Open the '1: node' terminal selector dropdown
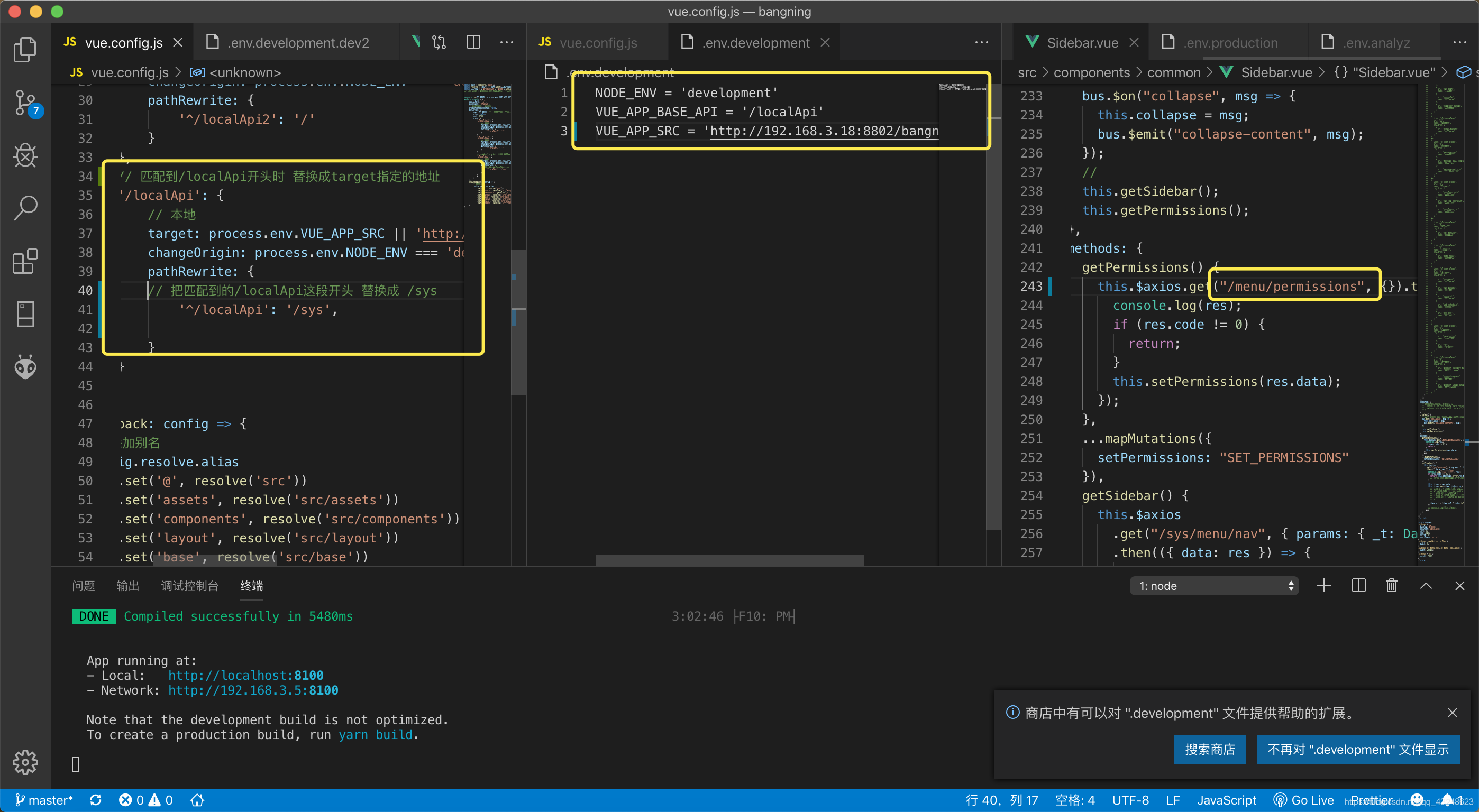The image size is (1479, 812). click(x=1214, y=586)
